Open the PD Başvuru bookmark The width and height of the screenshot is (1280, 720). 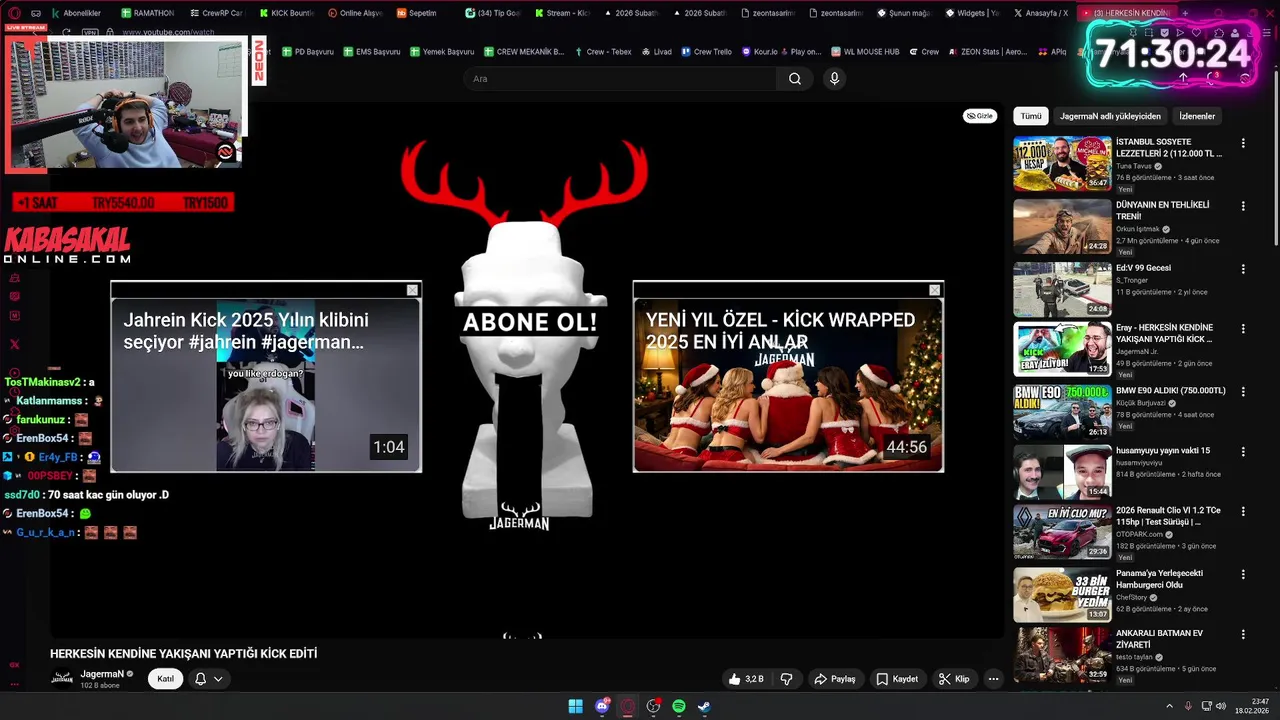(x=308, y=51)
